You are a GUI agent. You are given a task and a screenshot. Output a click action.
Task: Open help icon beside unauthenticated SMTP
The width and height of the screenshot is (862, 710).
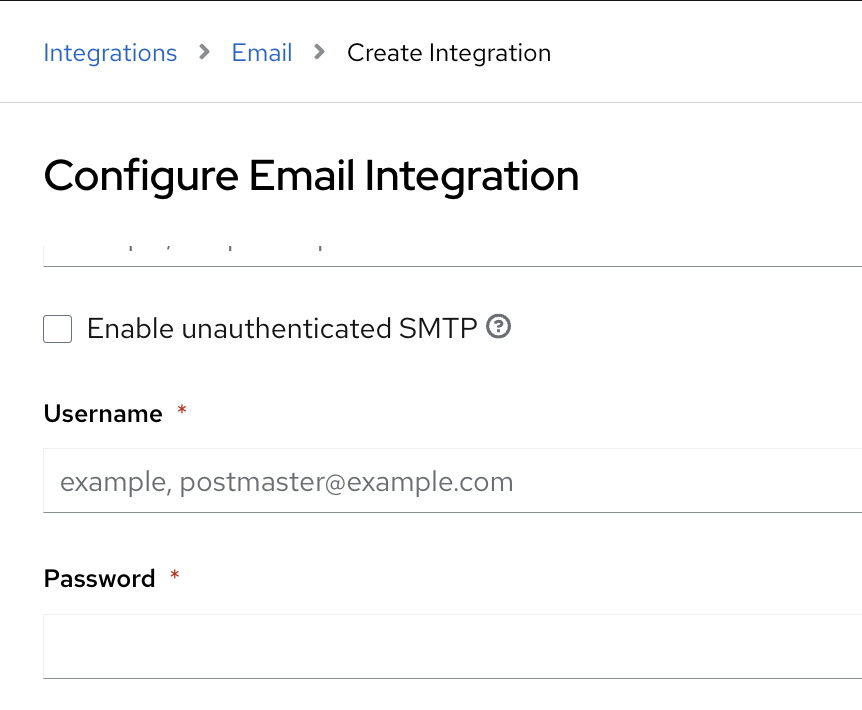[x=498, y=326]
